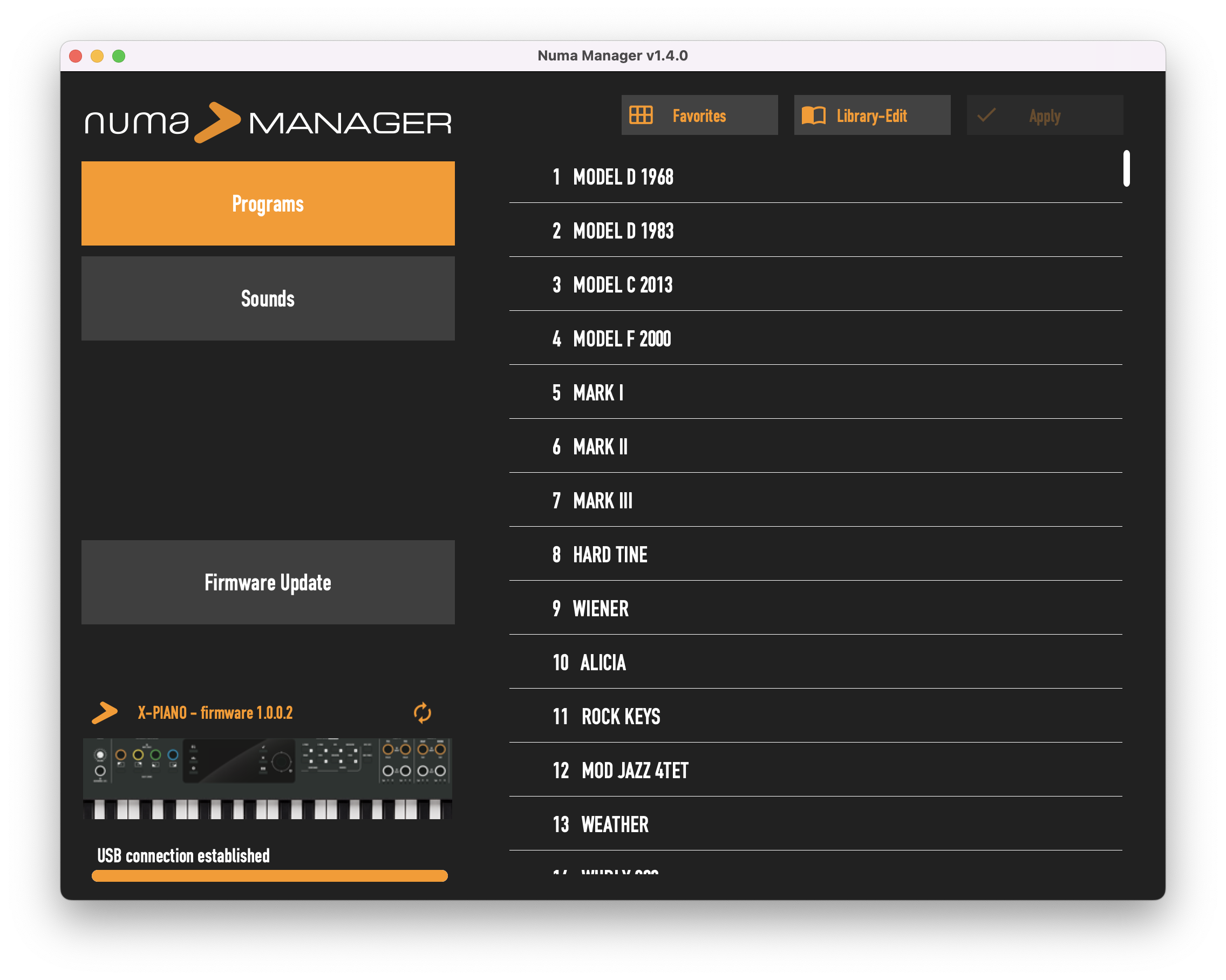Click the Firmware Update button

pos(268,582)
